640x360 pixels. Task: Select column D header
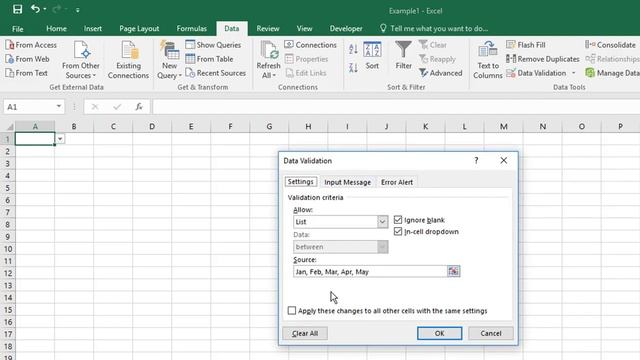click(x=152, y=127)
